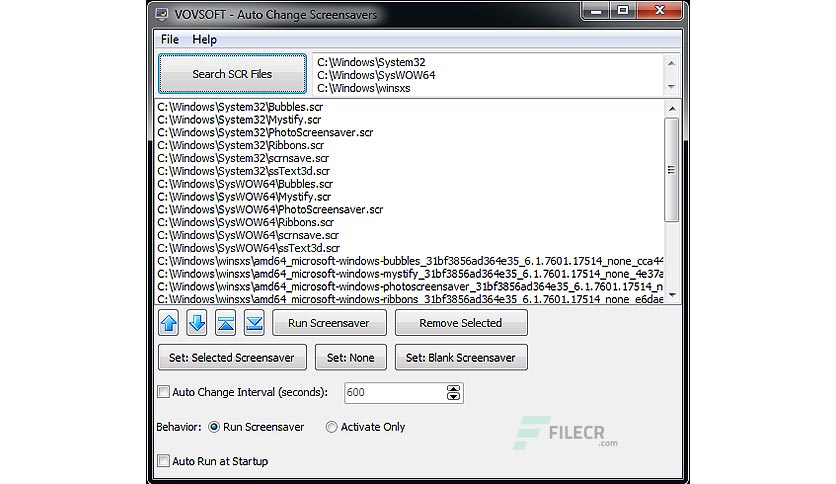Screen dimensions: 836x484
Task: Enable Auto Change Interval checkbox
Action: point(164,392)
